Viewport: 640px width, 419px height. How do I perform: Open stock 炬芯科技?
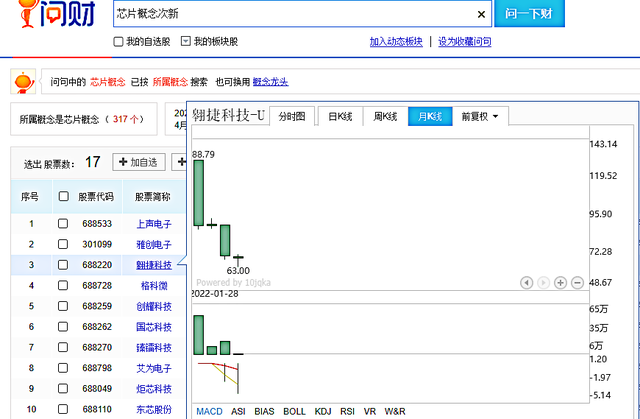(x=154, y=389)
